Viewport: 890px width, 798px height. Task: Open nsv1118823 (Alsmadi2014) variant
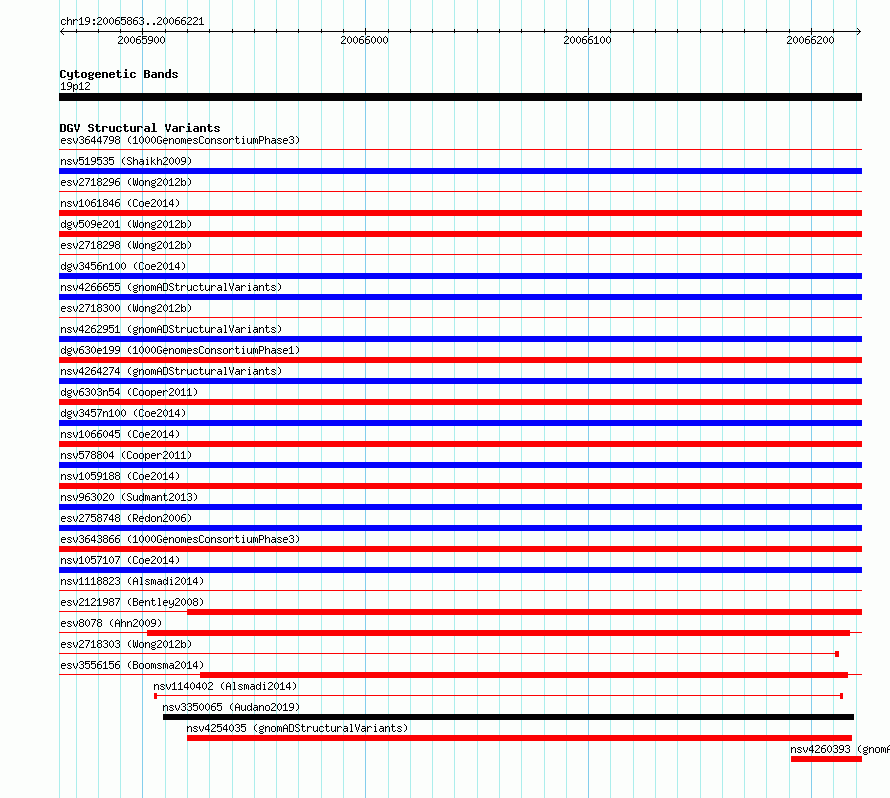tap(132, 581)
